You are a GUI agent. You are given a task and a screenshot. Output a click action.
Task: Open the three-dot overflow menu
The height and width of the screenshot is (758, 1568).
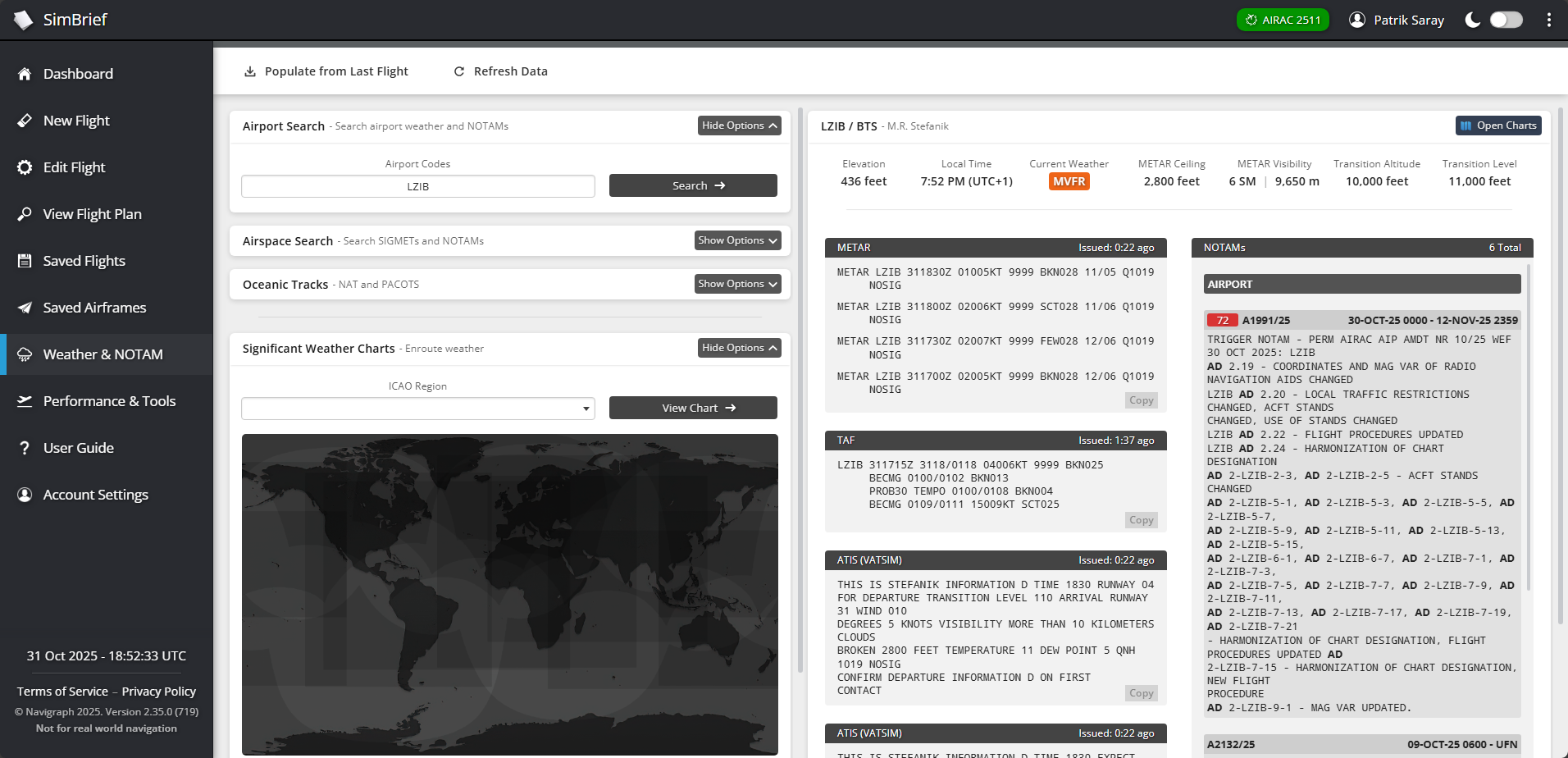1548,19
